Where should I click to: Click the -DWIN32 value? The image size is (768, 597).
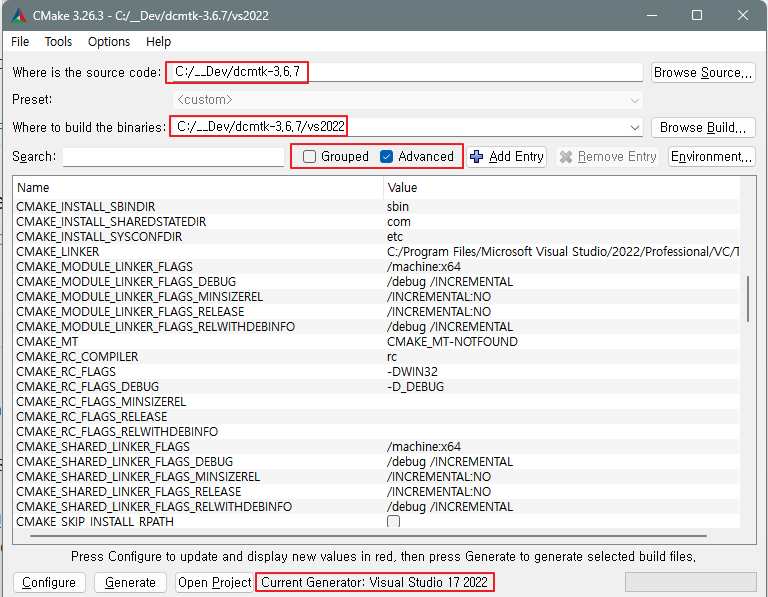[412, 372]
